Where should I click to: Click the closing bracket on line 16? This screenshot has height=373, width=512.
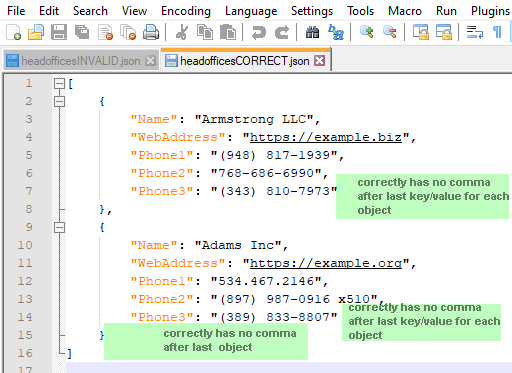coord(69,353)
